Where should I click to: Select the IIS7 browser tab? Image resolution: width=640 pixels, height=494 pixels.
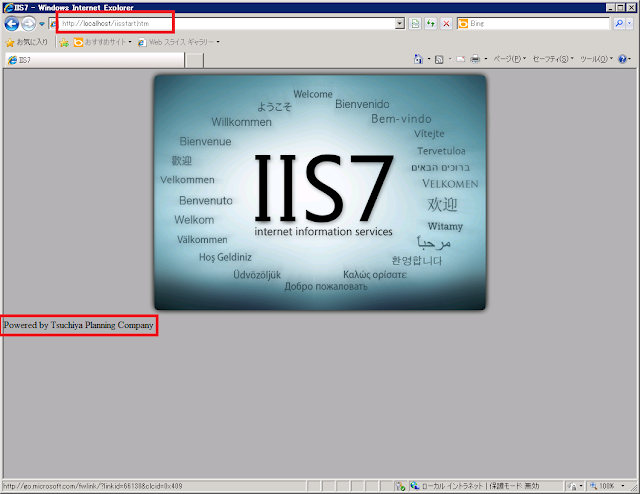point(95,60)
